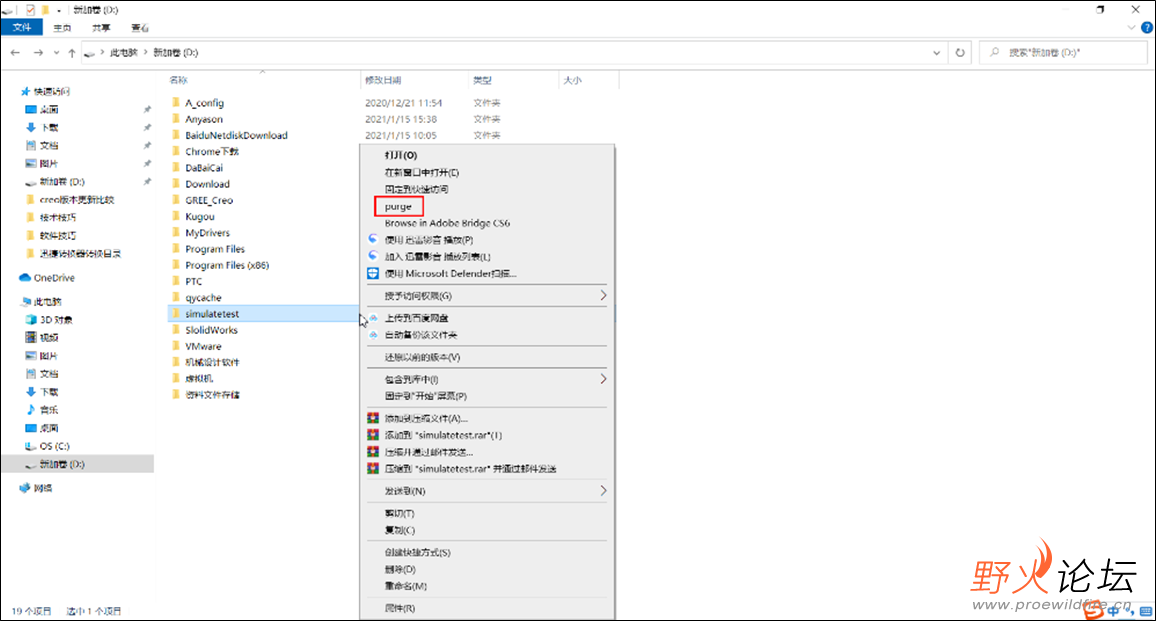Expand the include in library submenu arrow
Viewport: 1156px width, 621px height.
pos(603,379)
